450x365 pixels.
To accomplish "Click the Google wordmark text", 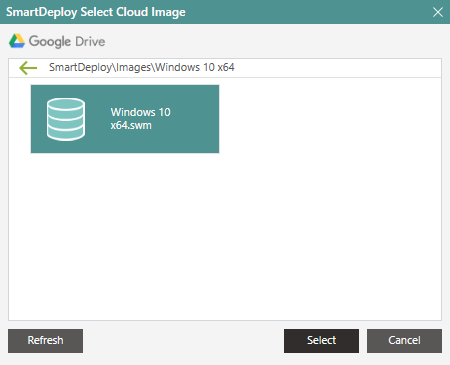I will [x=50, y=41].
